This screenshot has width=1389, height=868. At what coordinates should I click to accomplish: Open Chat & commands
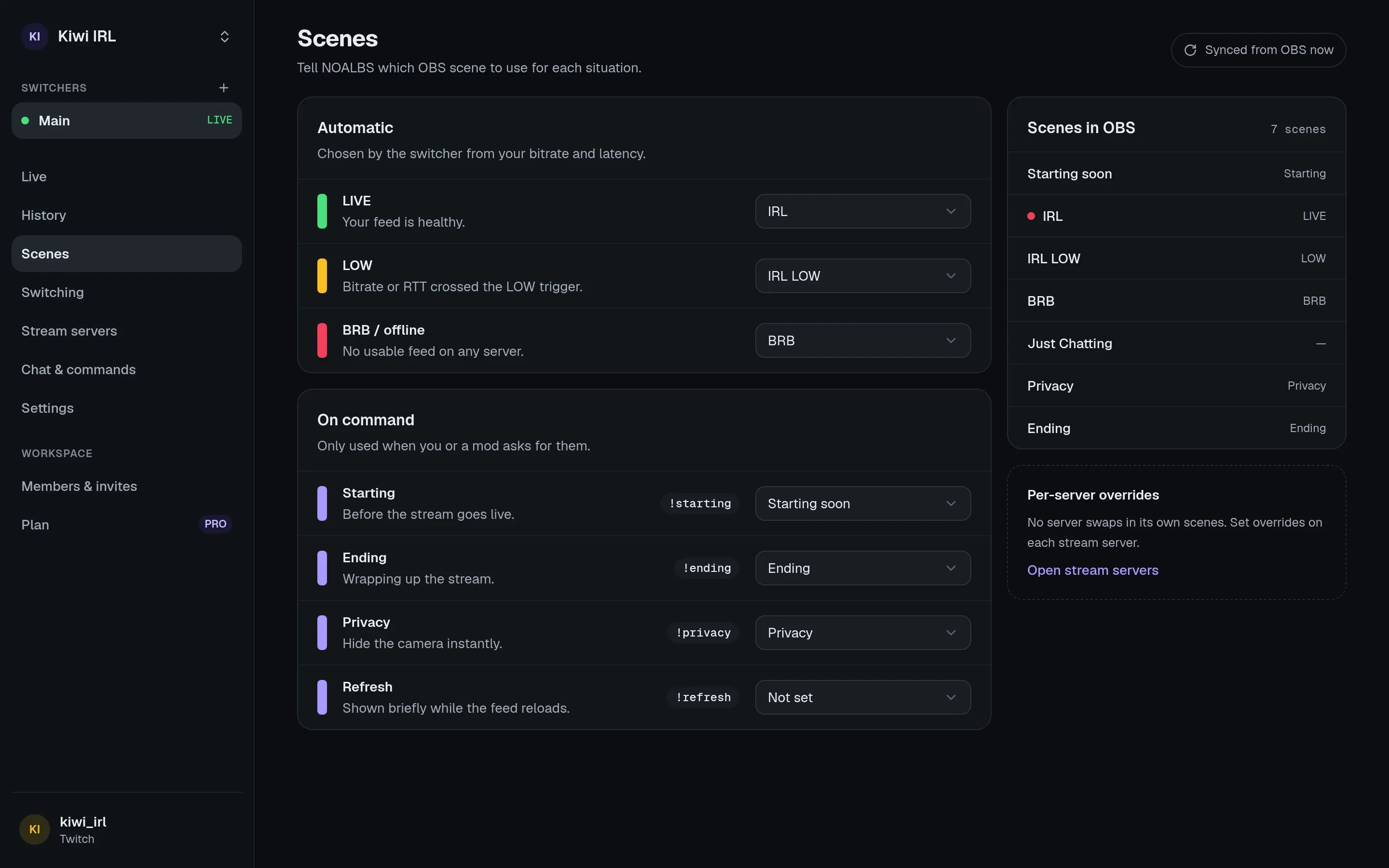pyautogui.click(x=126, y=370)
